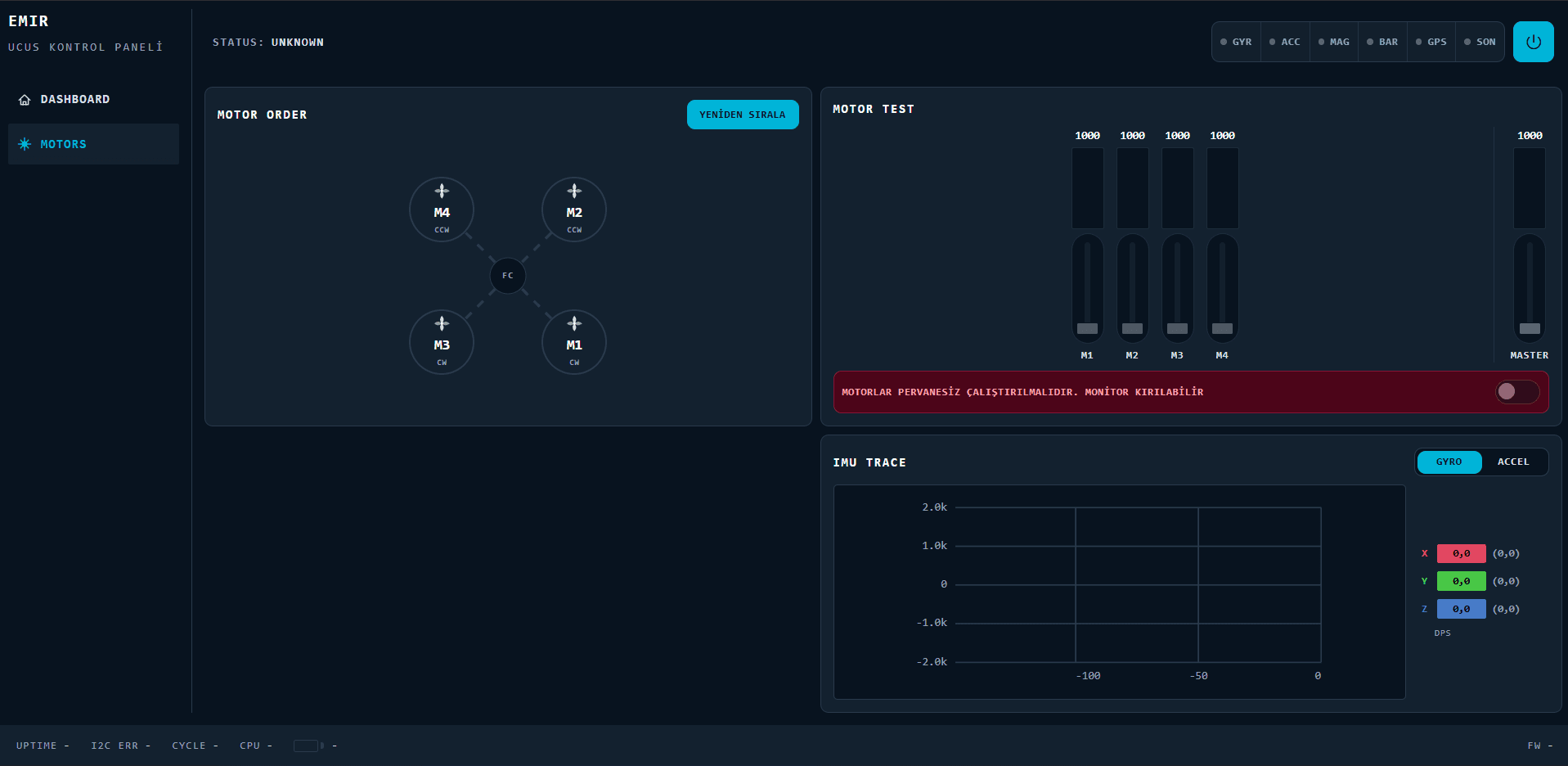Click the battery icon in status bar

(x=308, y=746)
